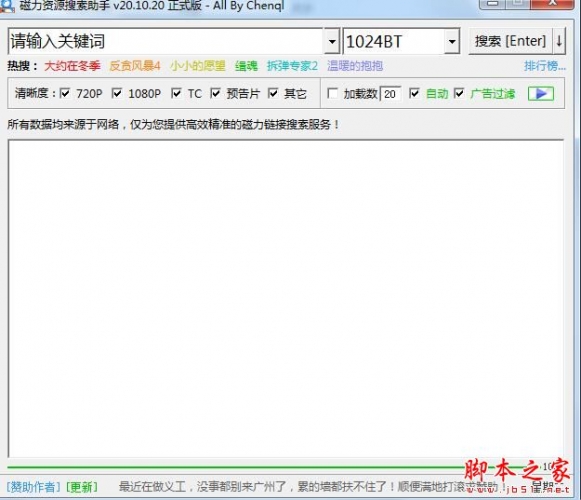Click the 清晰度 label
Screen dimensions: 581x500
(x=35, y=93)
